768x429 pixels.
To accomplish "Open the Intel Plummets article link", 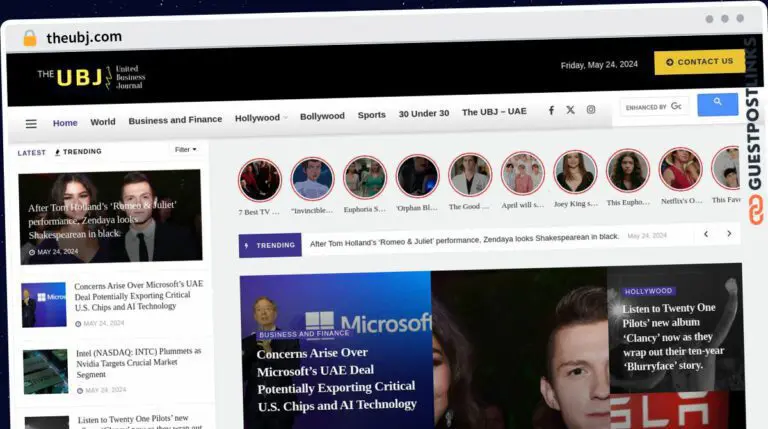I will point(140,357).
